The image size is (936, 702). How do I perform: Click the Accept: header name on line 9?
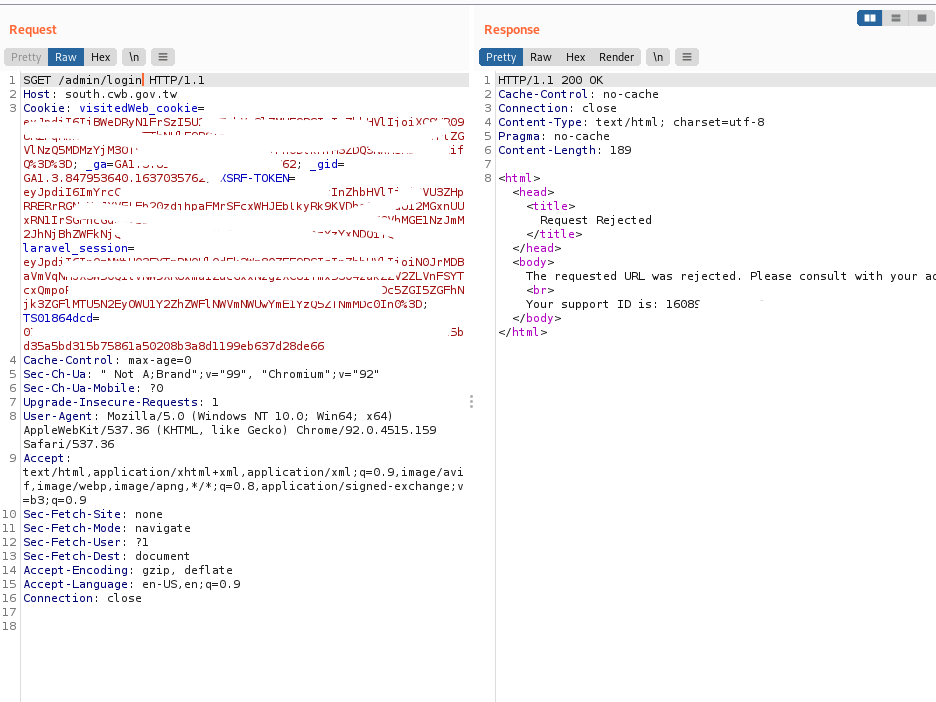pos(47,458)
